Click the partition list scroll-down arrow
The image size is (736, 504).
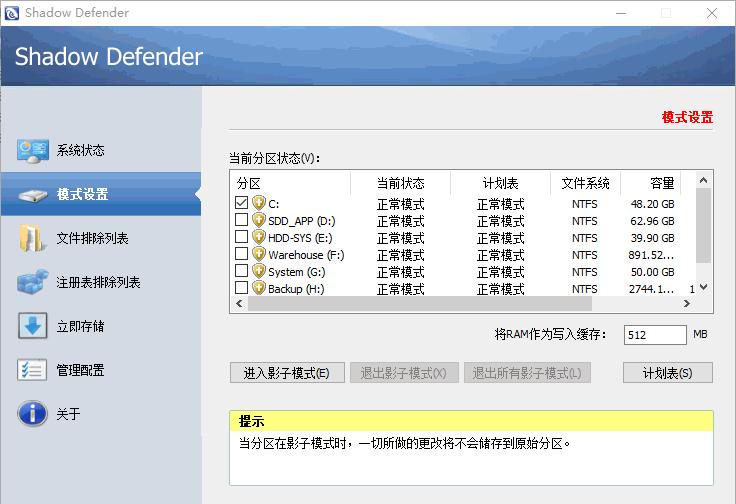pos(703,287)
